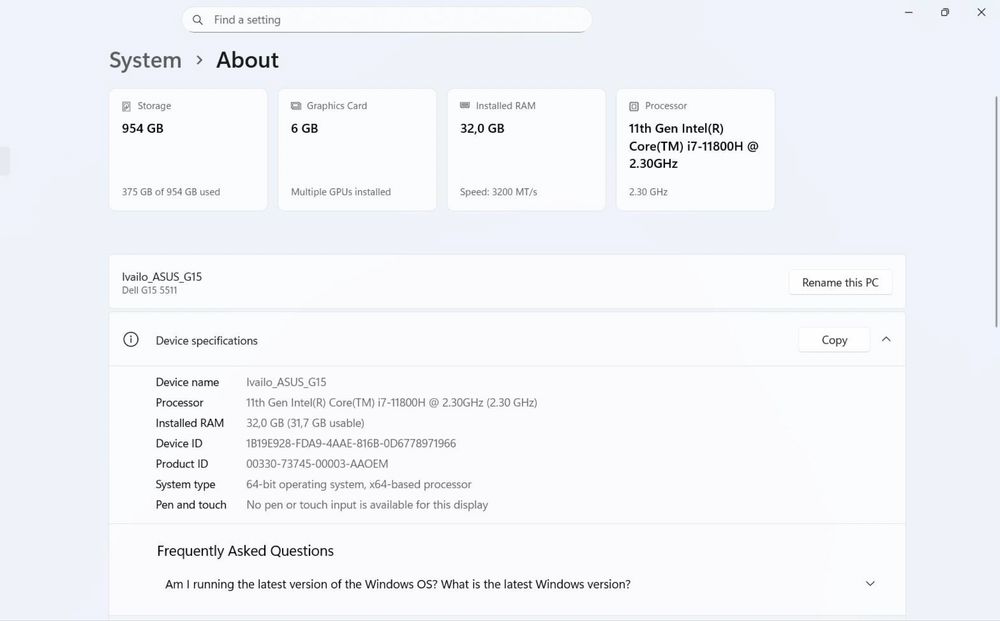Click the Graphics Card icon
The image size is (1000, 621).
click(296, 106)
